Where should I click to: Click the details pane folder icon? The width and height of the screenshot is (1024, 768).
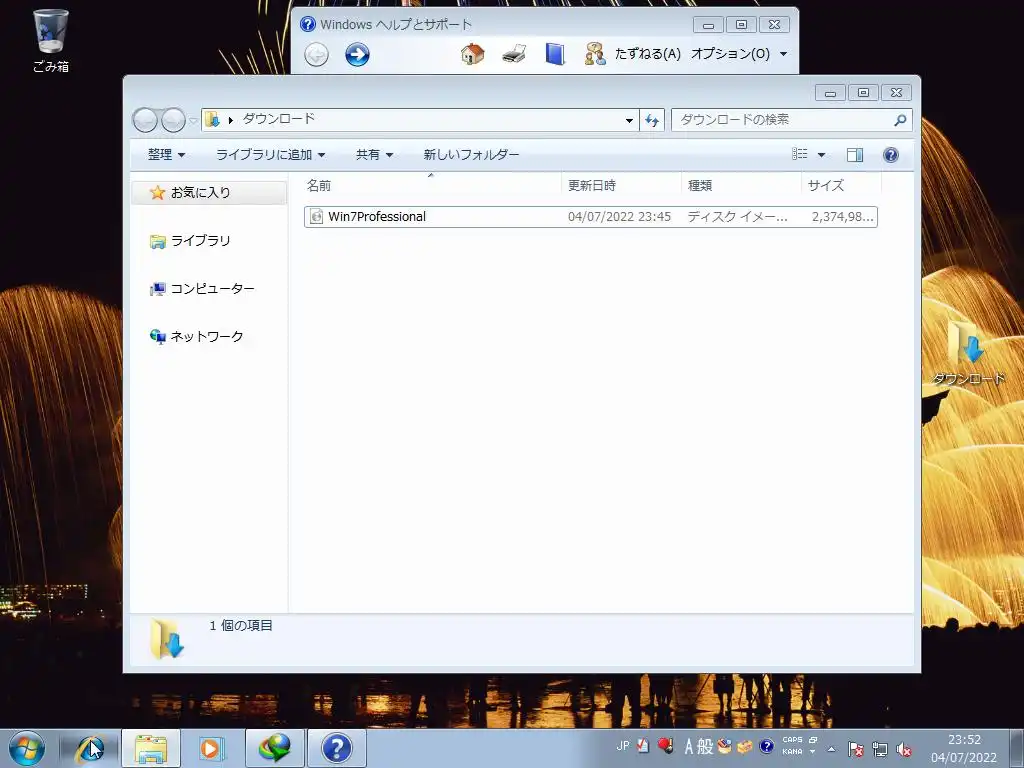click(x=167, y=639)
